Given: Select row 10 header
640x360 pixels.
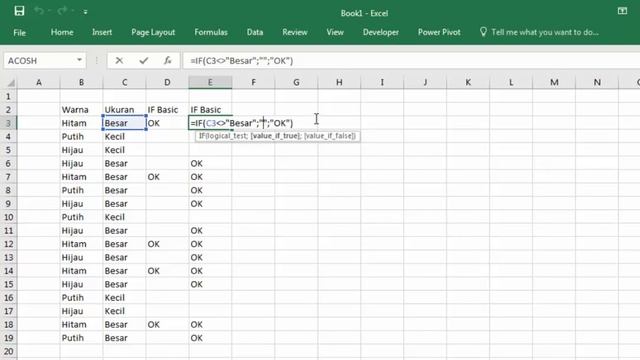Looking at the screenshot, I should tap(9, 217).
